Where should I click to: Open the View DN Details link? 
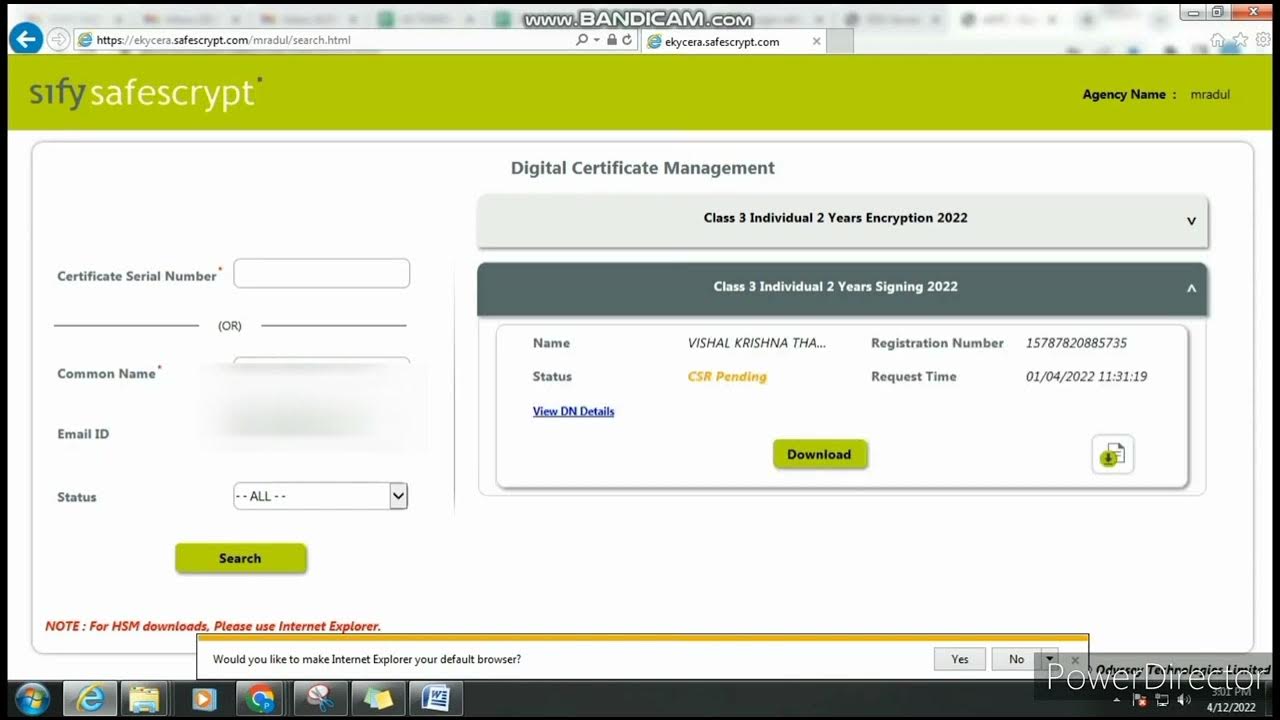pyautogui.click(x=573, y=411)
